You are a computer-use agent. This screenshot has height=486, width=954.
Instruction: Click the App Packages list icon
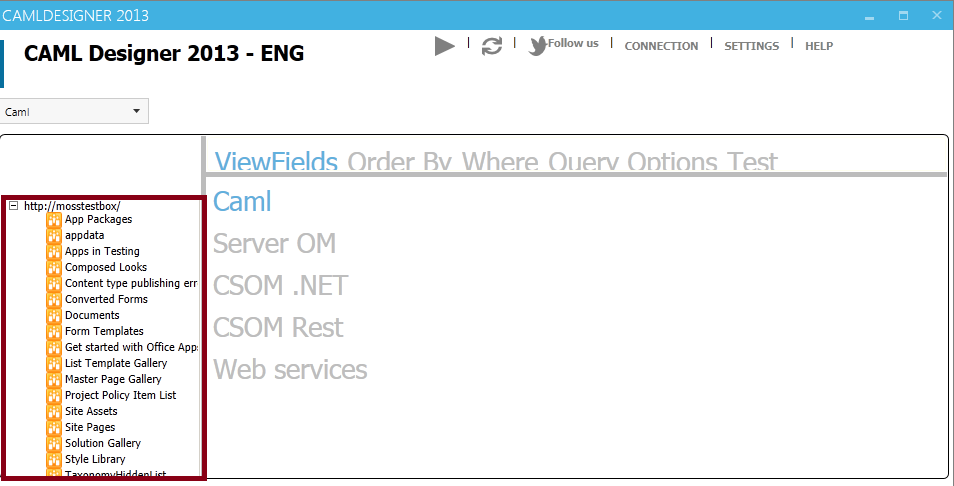pos(54,219)
